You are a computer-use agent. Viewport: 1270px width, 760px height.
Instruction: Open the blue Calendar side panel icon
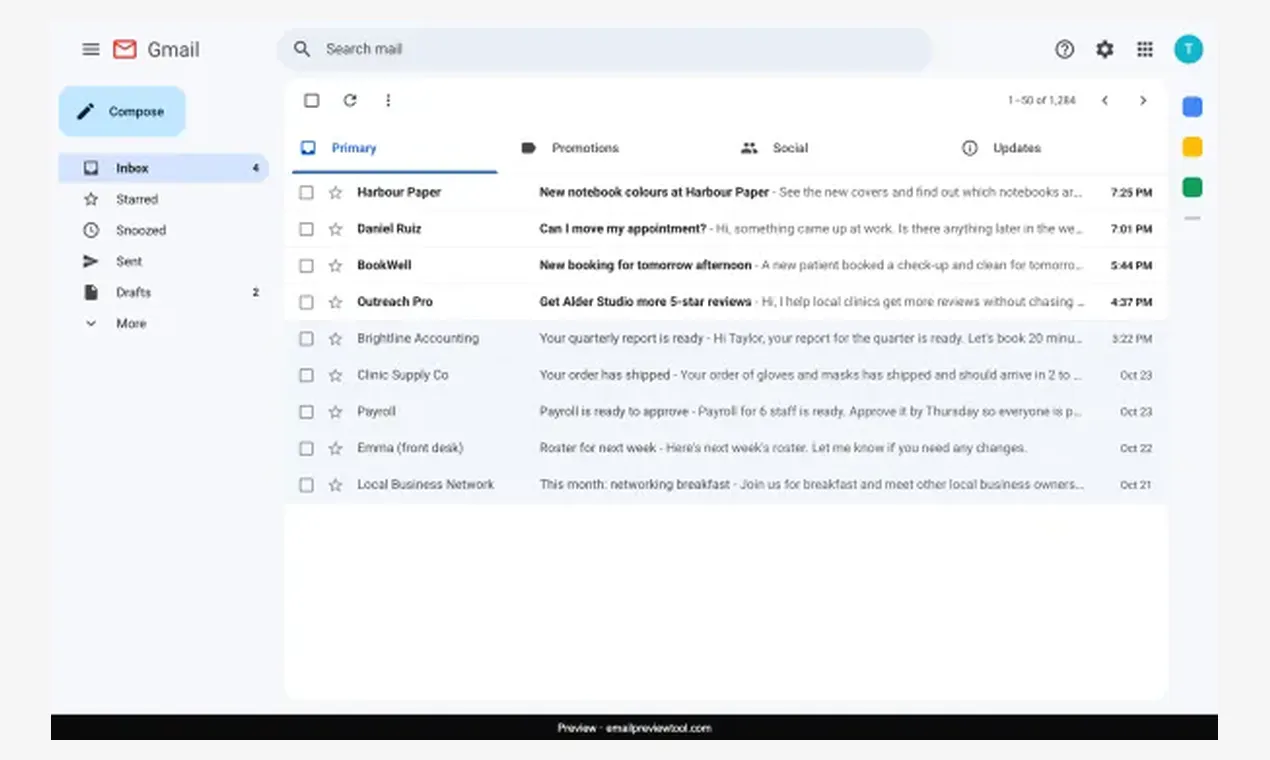tap(1192, 107)
